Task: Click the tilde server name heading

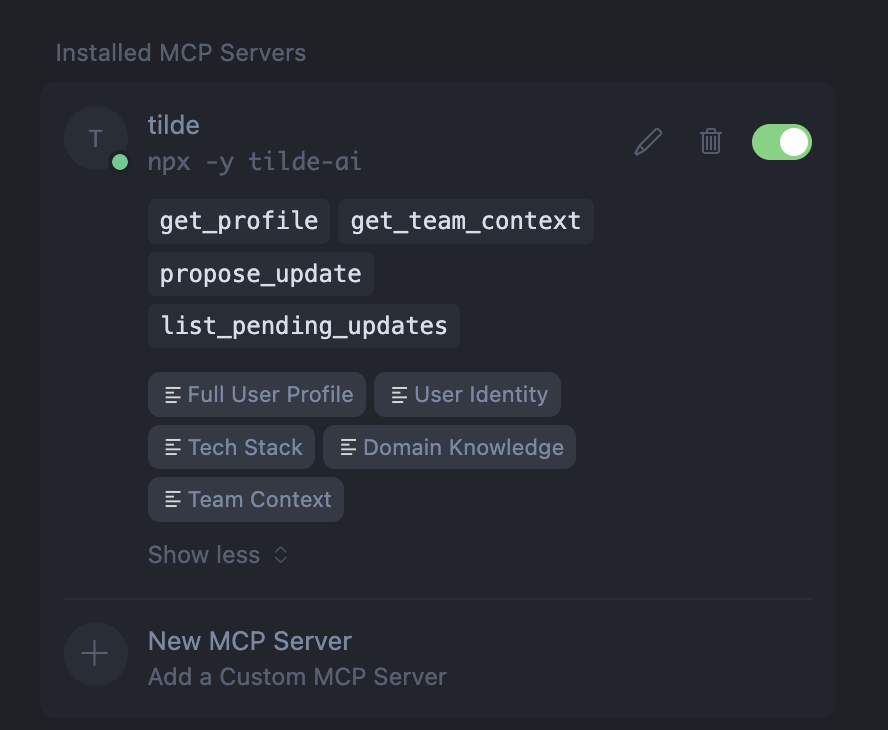Action: 173,125
